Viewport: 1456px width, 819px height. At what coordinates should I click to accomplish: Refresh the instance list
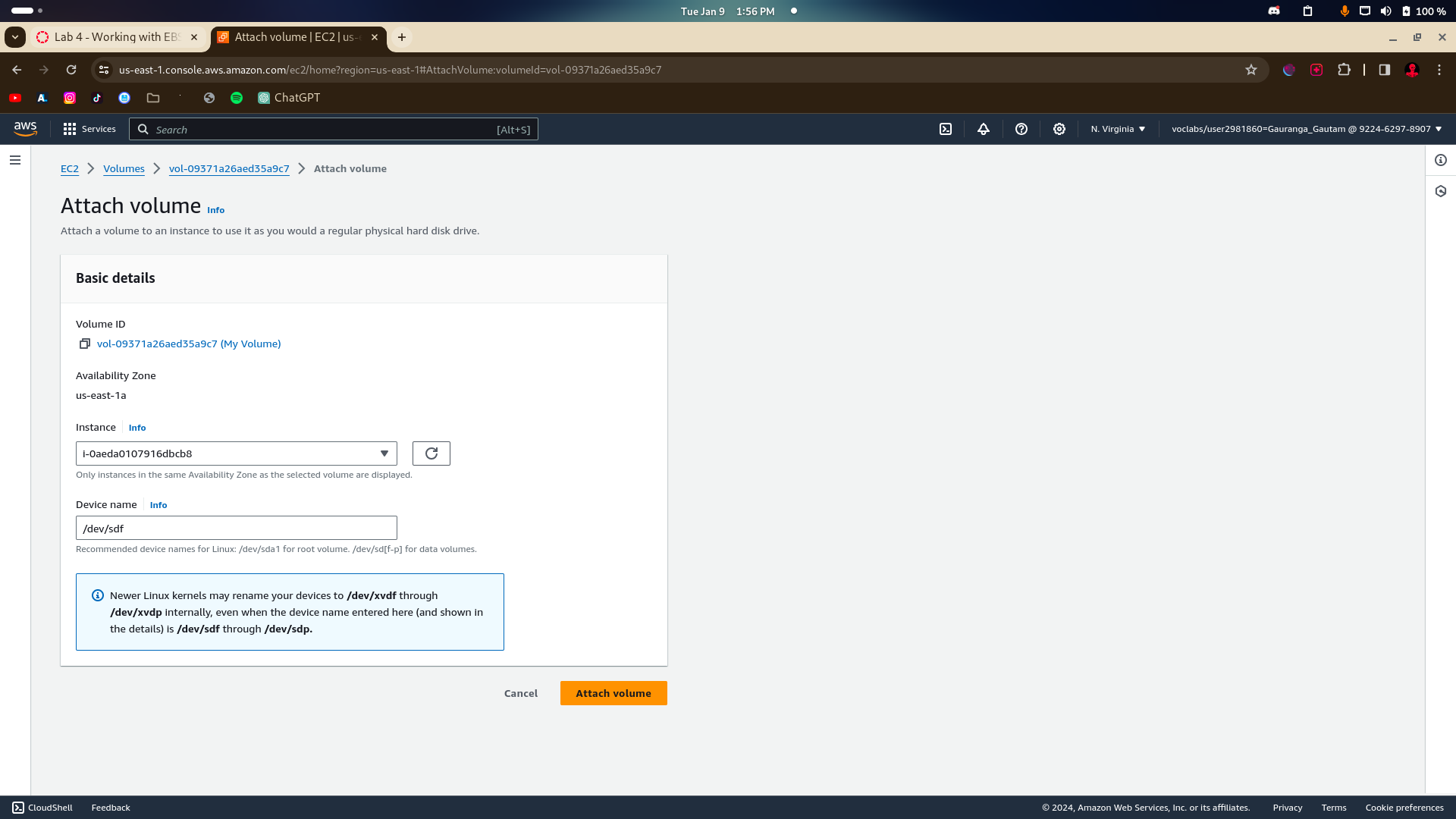pyautogui.click(x=431, y=453)
